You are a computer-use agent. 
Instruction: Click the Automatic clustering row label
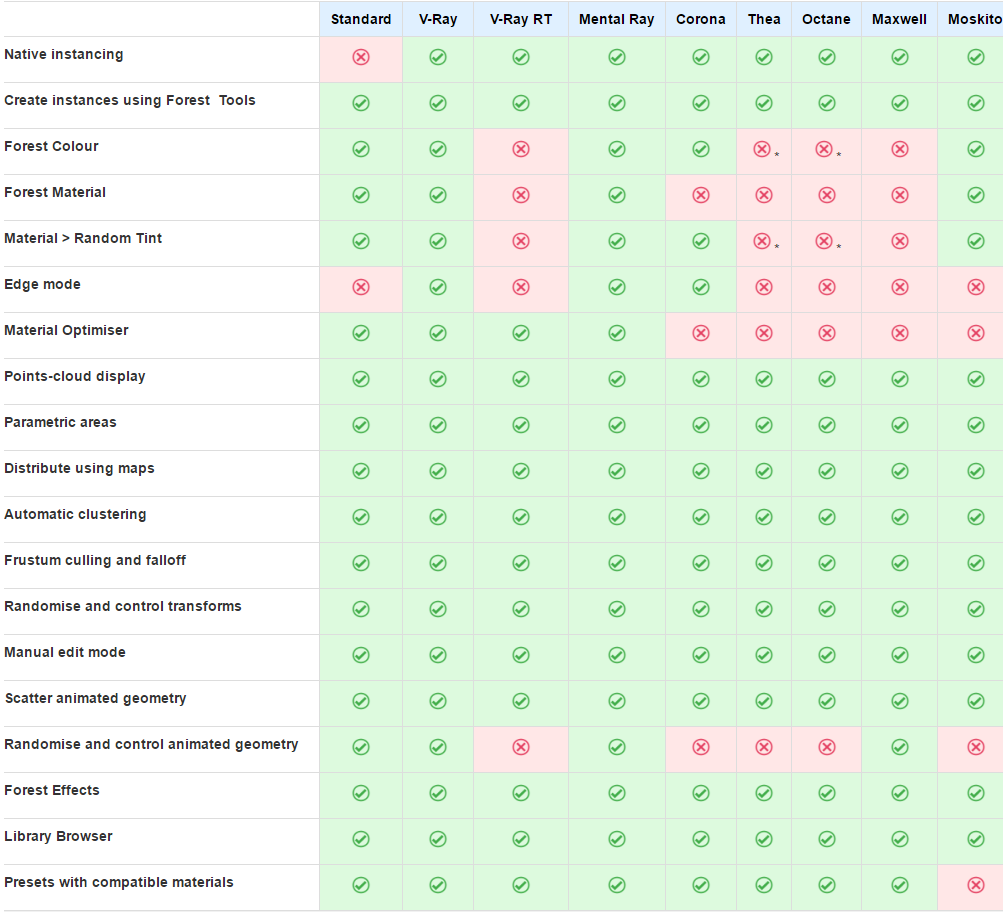click(x=76, y=515)
